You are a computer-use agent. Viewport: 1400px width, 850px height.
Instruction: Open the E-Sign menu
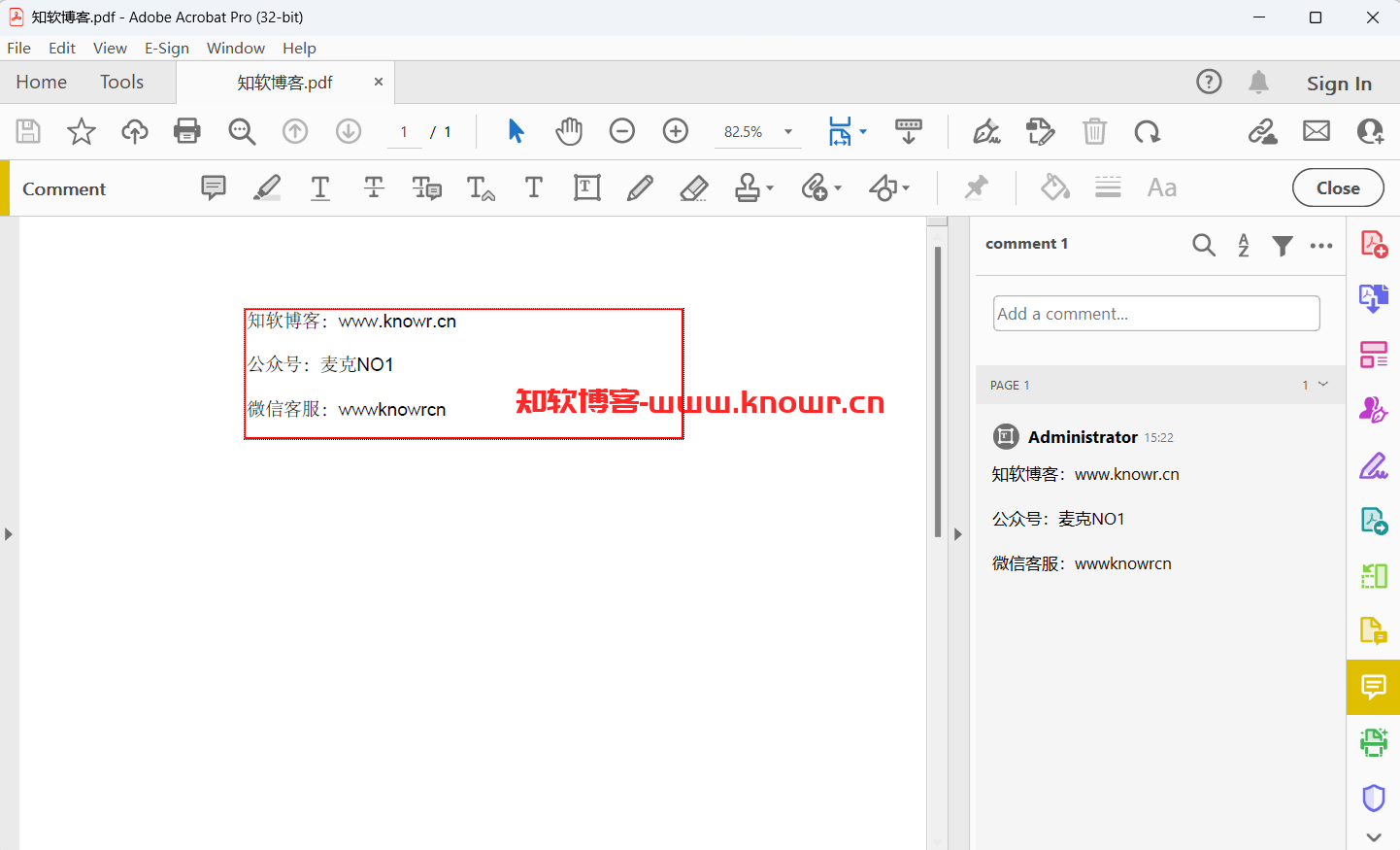[167, 48]
